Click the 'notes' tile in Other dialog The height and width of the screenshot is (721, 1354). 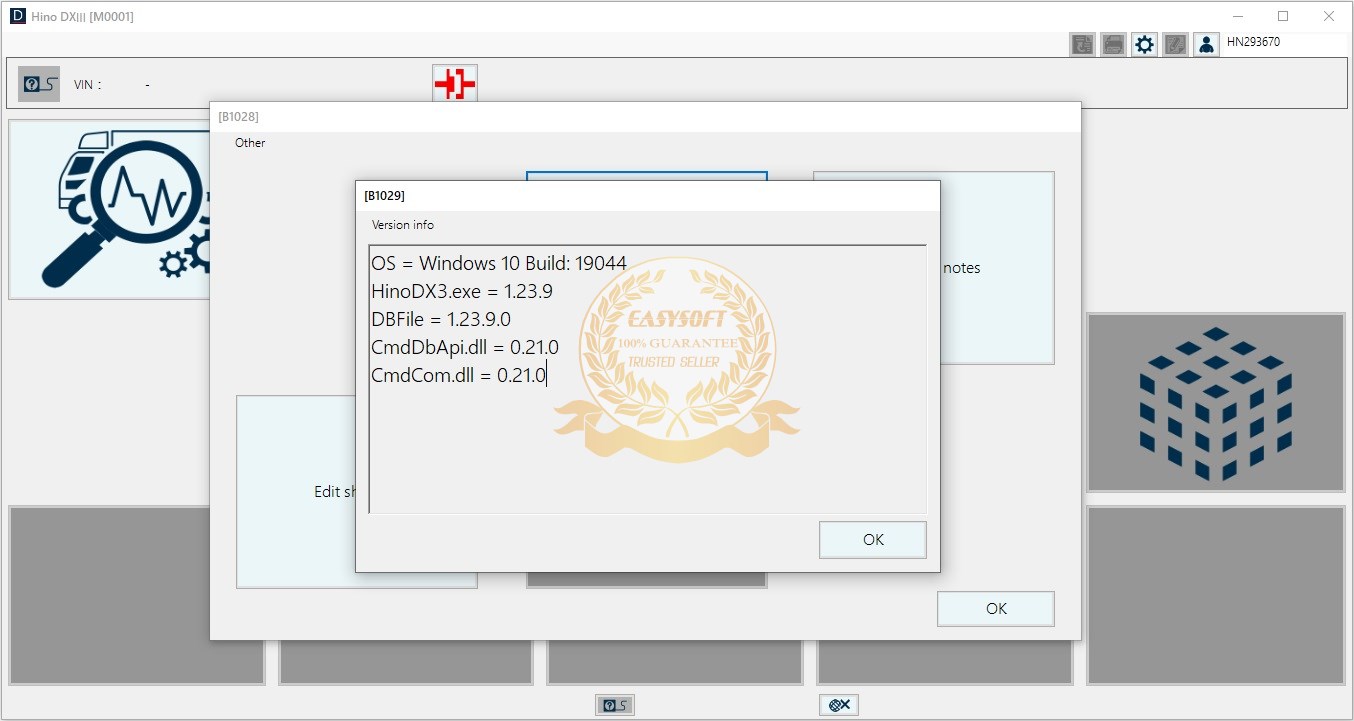(997, 268)
